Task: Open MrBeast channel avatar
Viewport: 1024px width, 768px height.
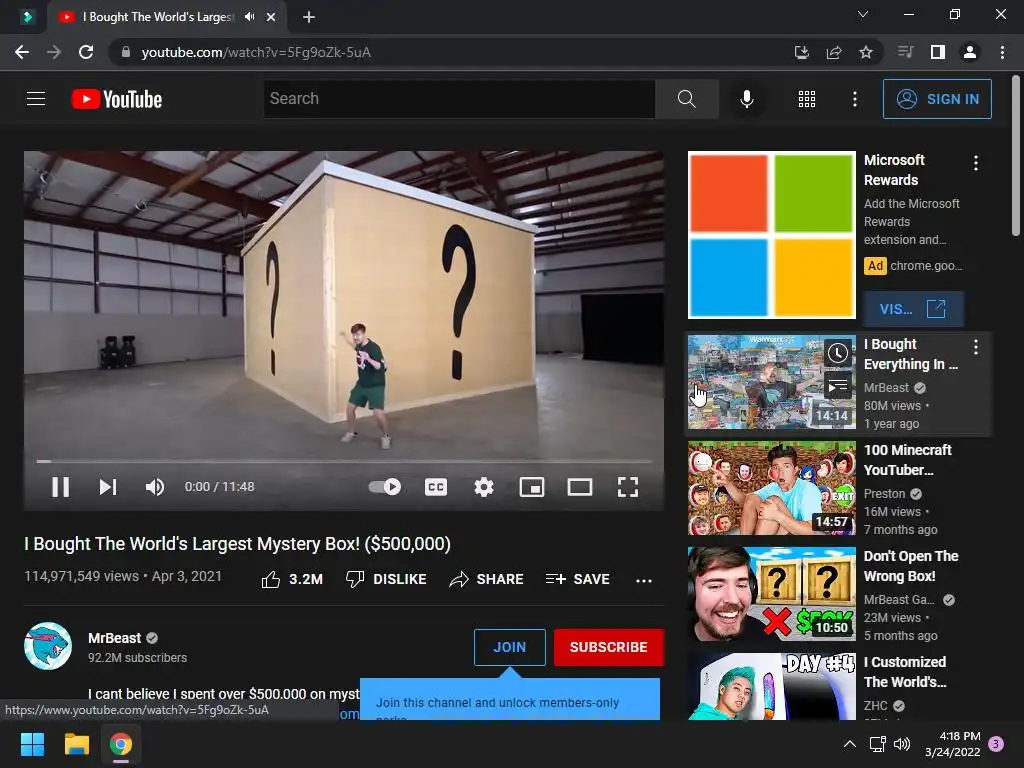Action: [48, 646]
